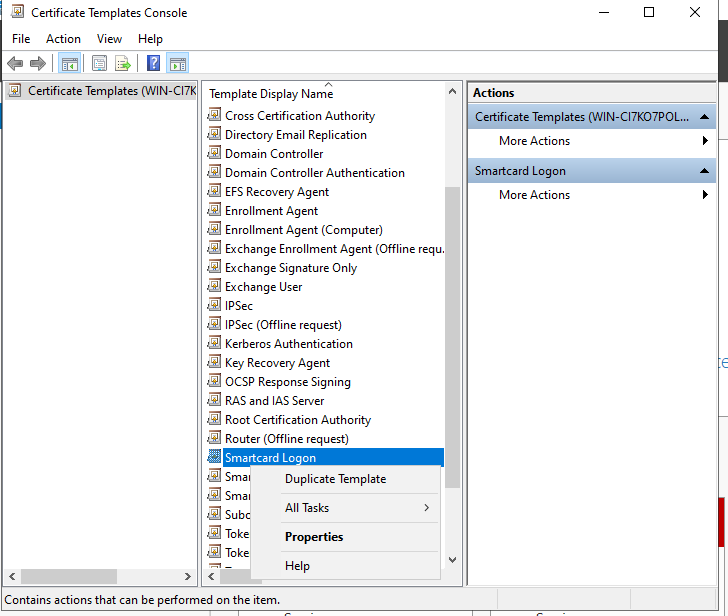The height and width of the screenshot is (616, 728).
Task: Choose Duplicate Template from context menu
Action: [x=345, y=479]
